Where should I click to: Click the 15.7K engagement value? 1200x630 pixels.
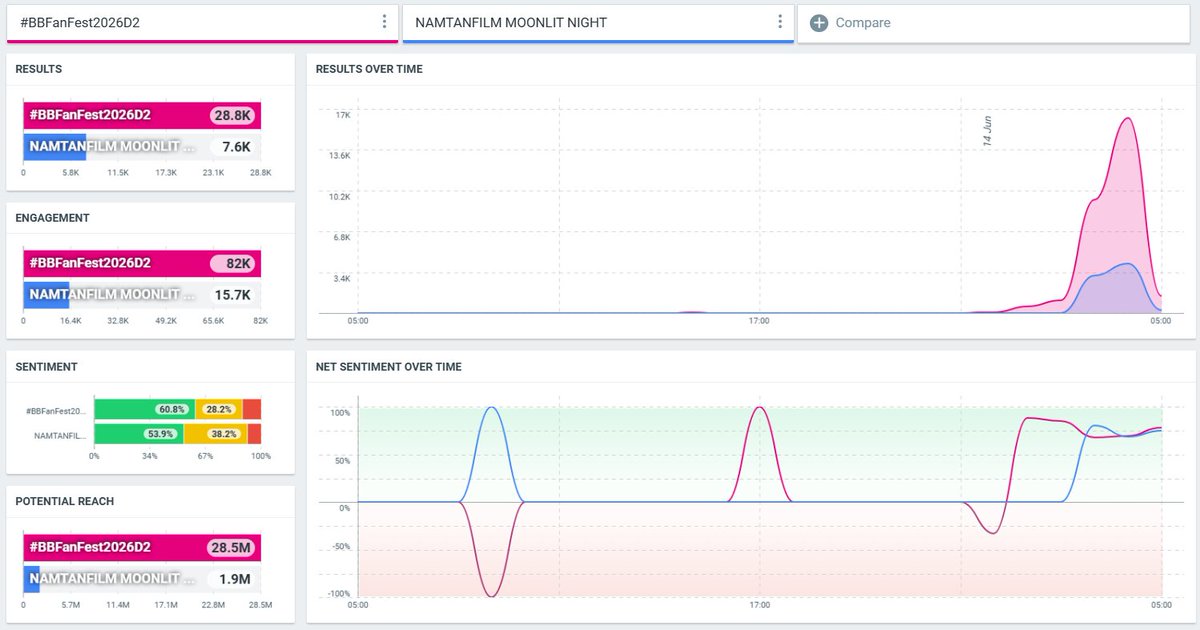(x=232, y=295)
